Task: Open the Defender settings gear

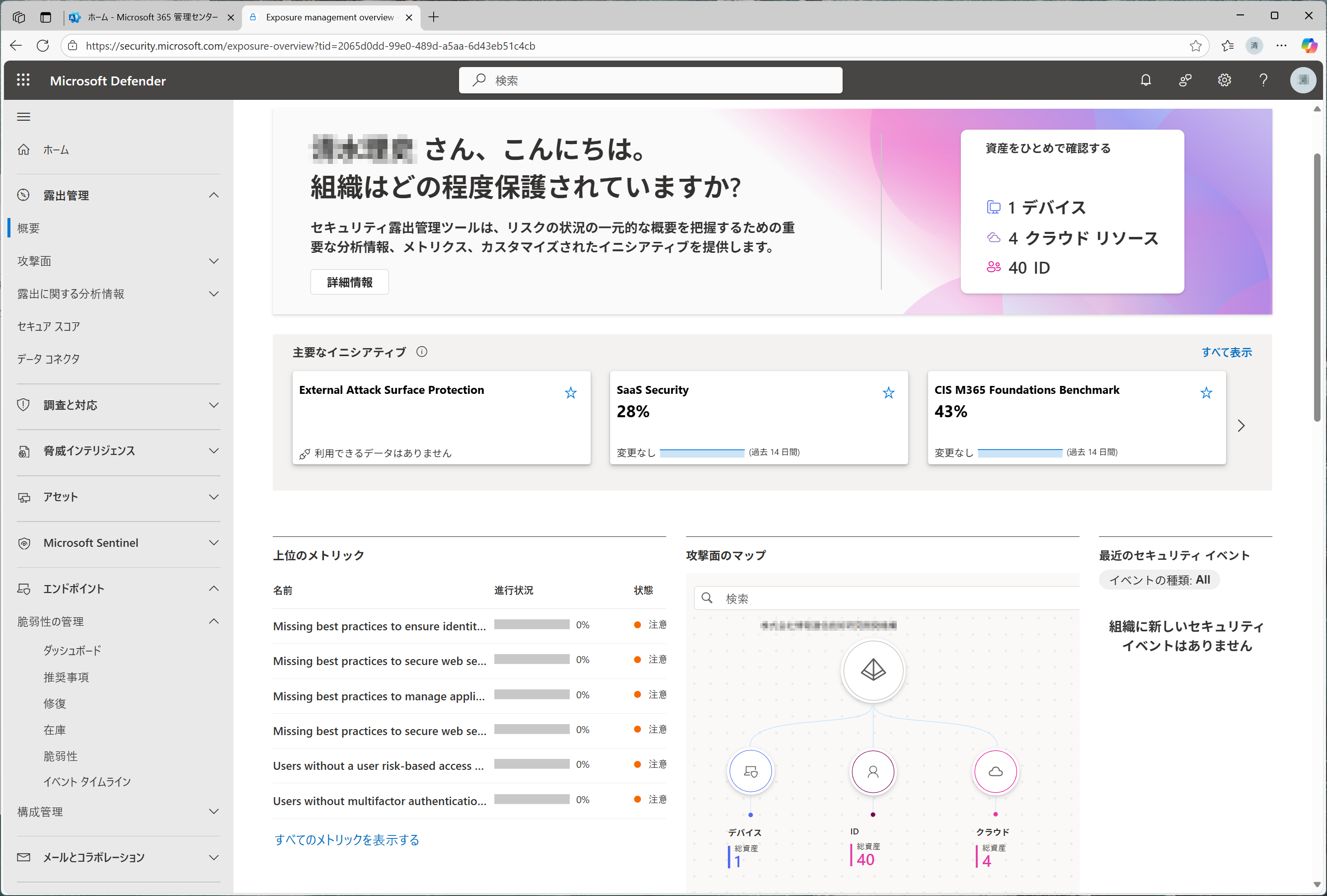Action: tap(1224, 80)
